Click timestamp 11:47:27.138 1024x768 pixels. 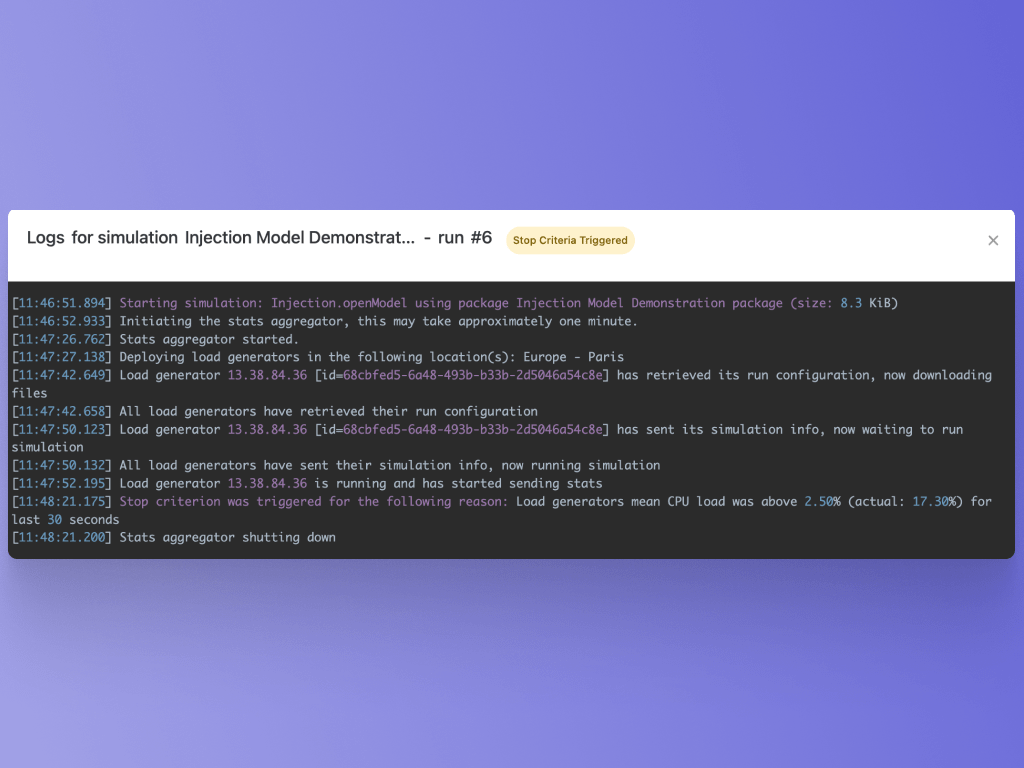coord(61,357)
